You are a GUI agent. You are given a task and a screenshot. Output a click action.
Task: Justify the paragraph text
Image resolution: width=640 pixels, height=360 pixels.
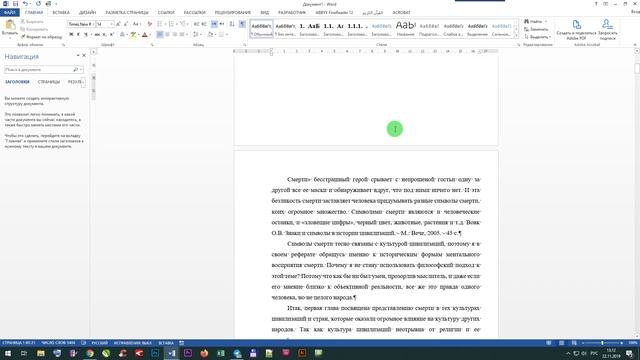[182, 34]
